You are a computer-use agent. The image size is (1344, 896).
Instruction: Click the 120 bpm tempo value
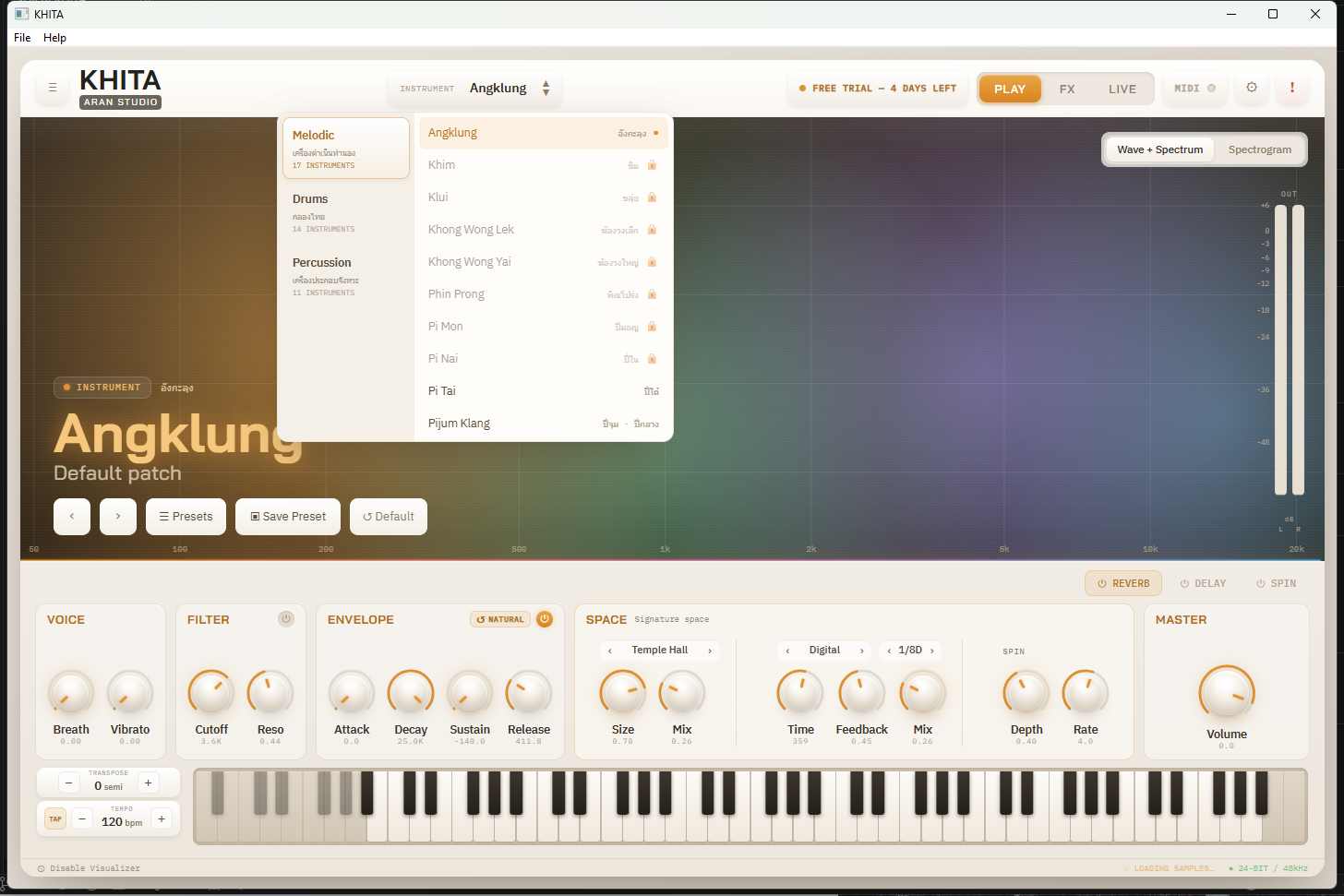122,822
